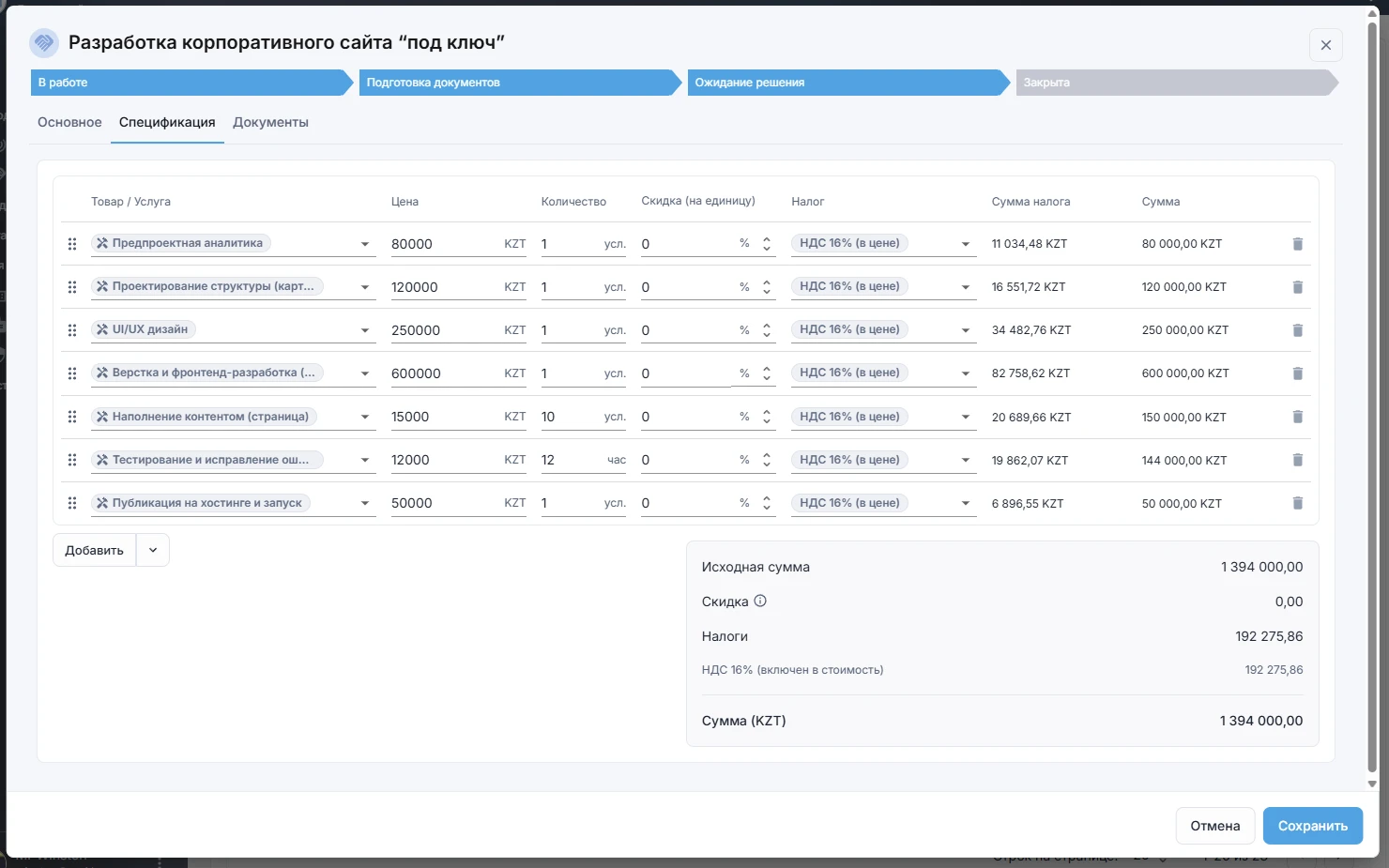
Task: Toggle discount unit for Верстка row
Action: pyautogui.click(x=766, y=373)
